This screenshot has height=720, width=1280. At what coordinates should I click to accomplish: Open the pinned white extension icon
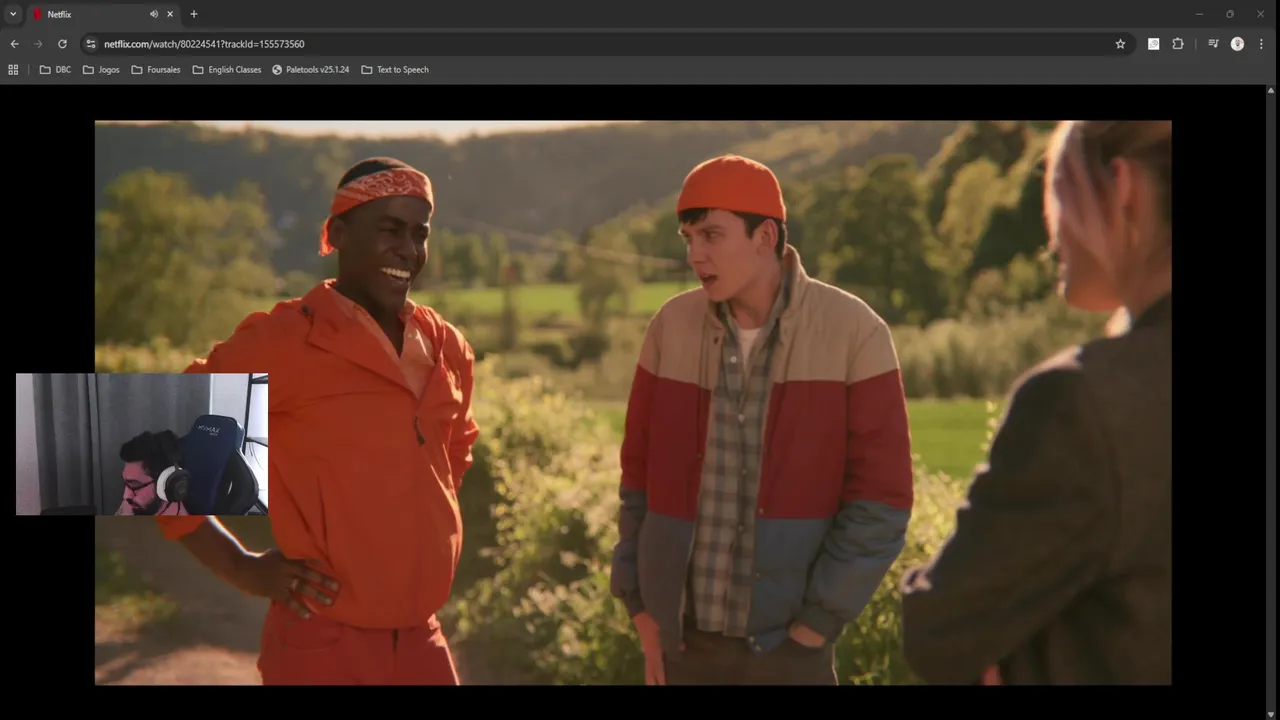[1153, 44]
